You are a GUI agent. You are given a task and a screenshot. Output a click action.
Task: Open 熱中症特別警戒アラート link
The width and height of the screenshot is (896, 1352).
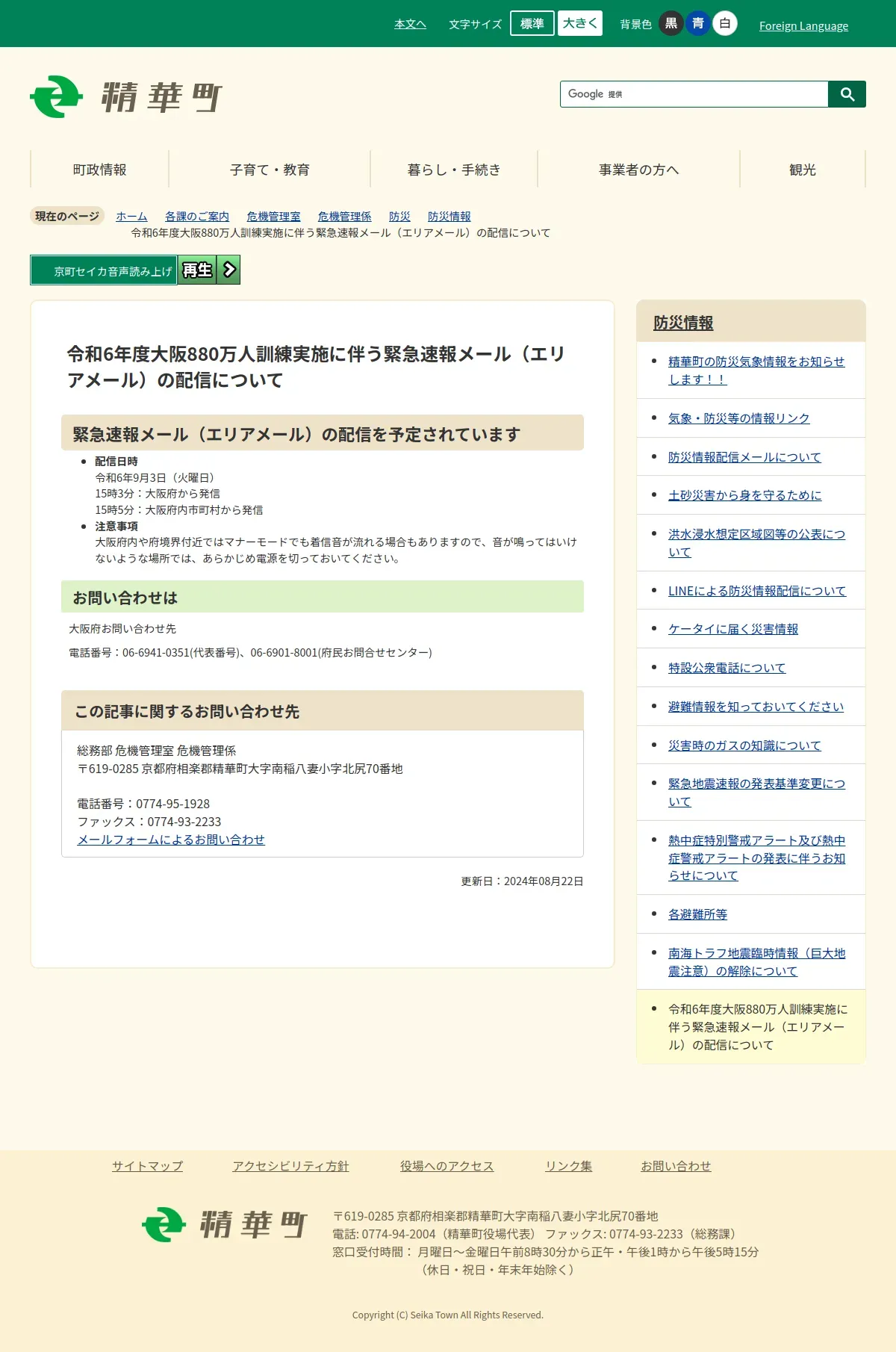756,858
